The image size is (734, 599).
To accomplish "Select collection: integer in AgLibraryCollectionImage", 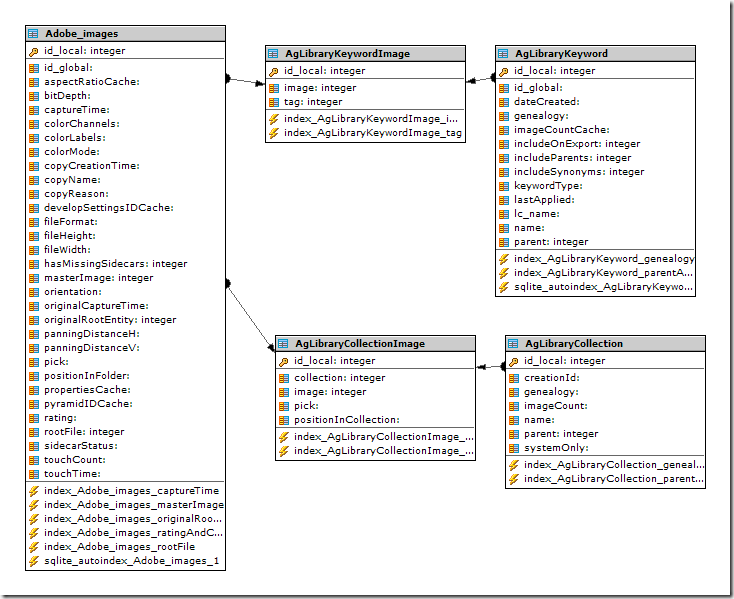I will click(339, 378).
